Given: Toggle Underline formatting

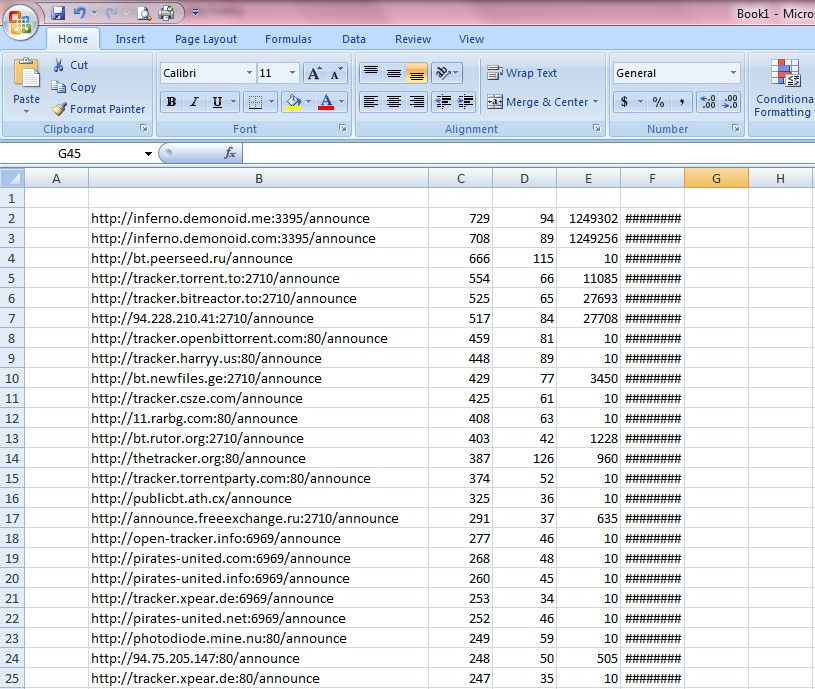Looking at the screenshot, I should click(x=217, y=102).
